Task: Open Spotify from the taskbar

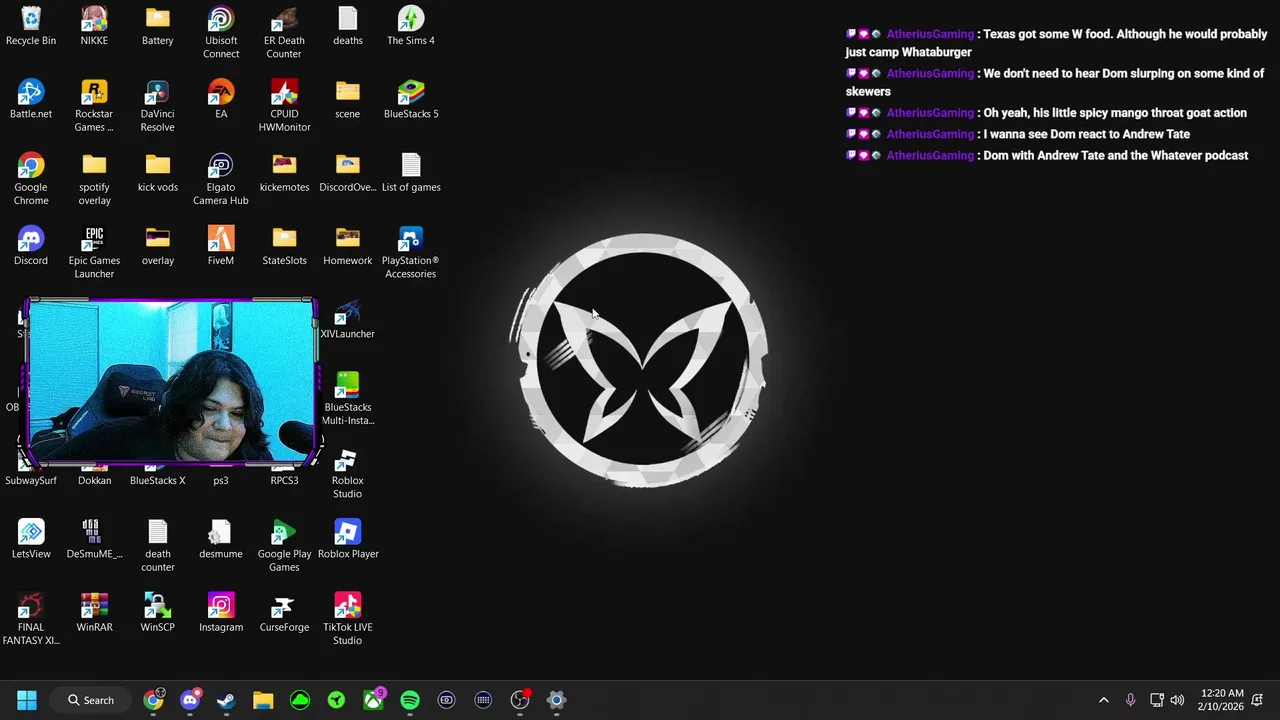Action: tap(410, 700)
